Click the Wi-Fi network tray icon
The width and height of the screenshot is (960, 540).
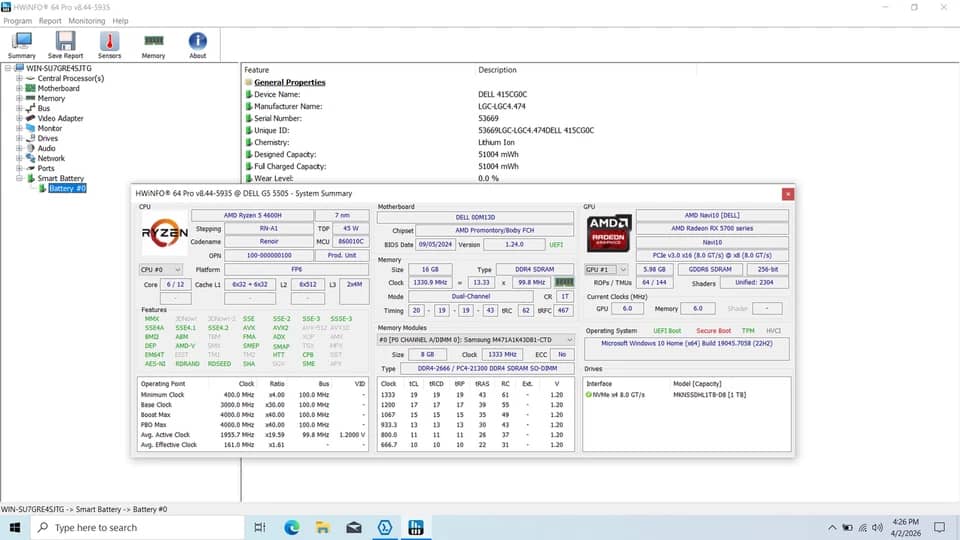pos(863,527)
